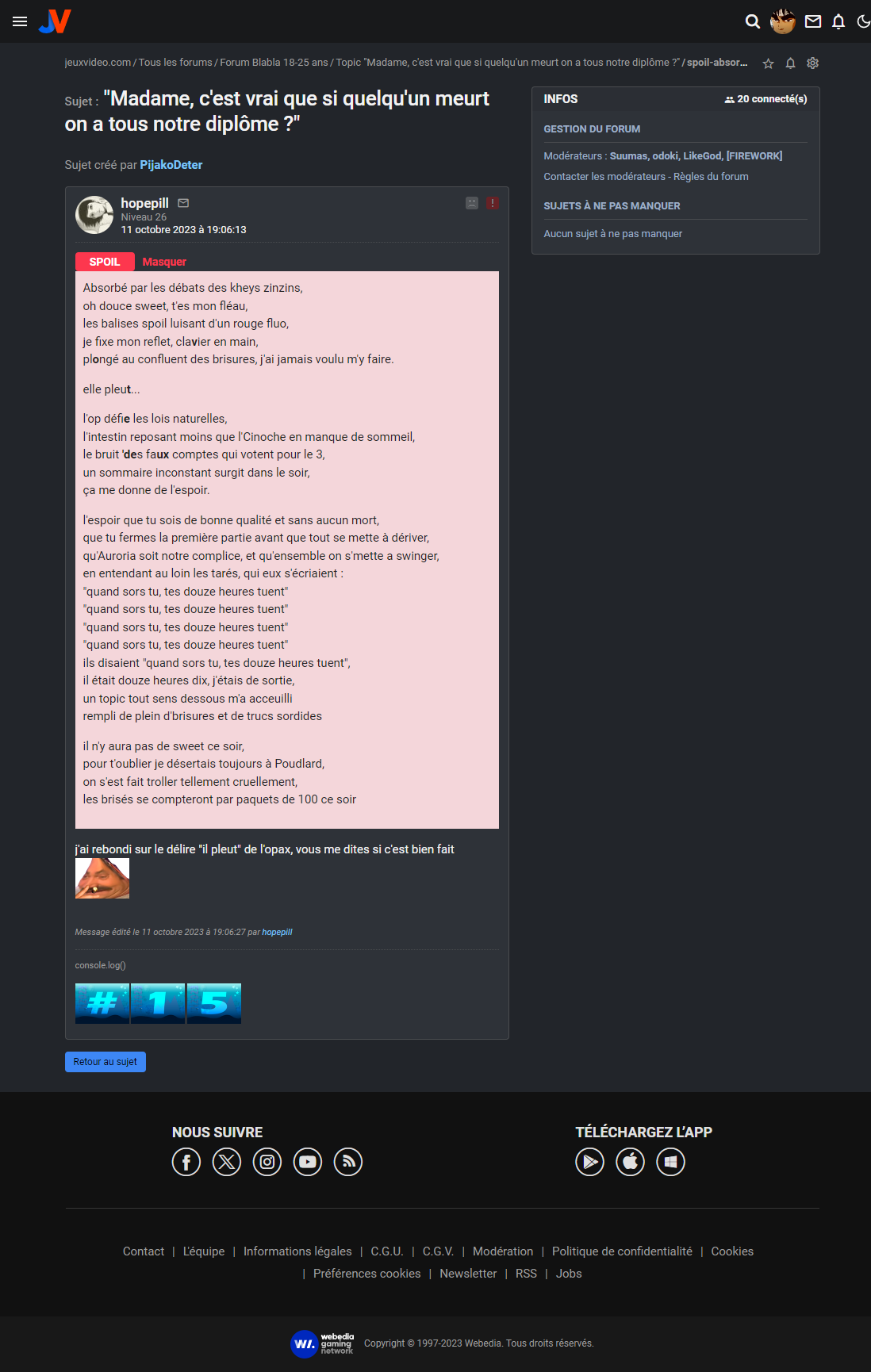
Task: Open private messages envelope in header
Action: (813, 21)
